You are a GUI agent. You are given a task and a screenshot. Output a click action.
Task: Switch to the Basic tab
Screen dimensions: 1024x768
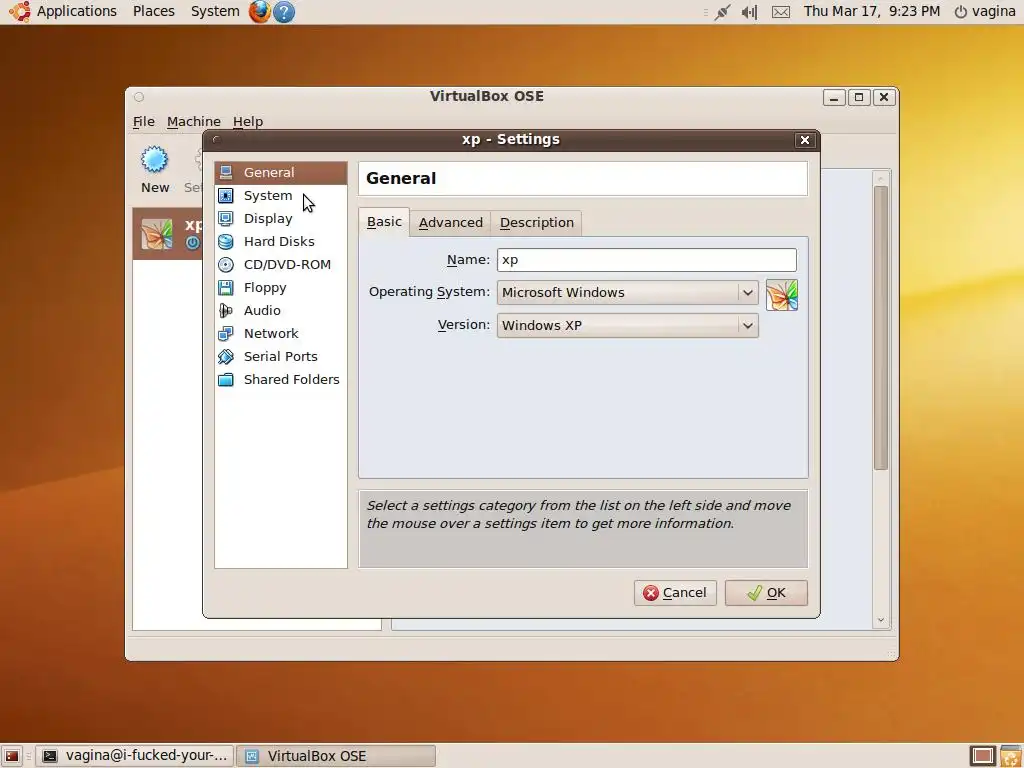(x=384, y=222)
